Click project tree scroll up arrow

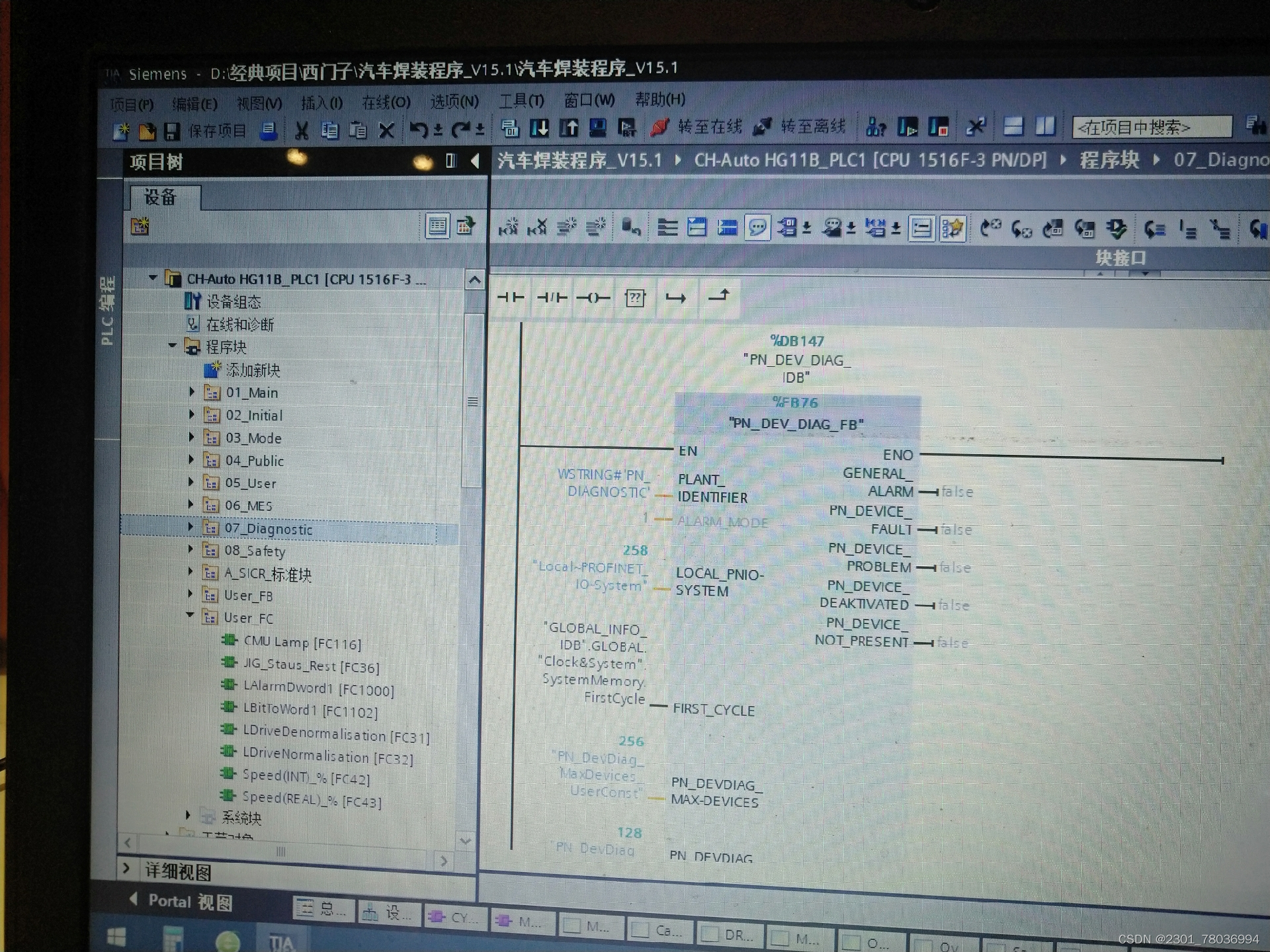pyautogui.click(x=474, y=280)
